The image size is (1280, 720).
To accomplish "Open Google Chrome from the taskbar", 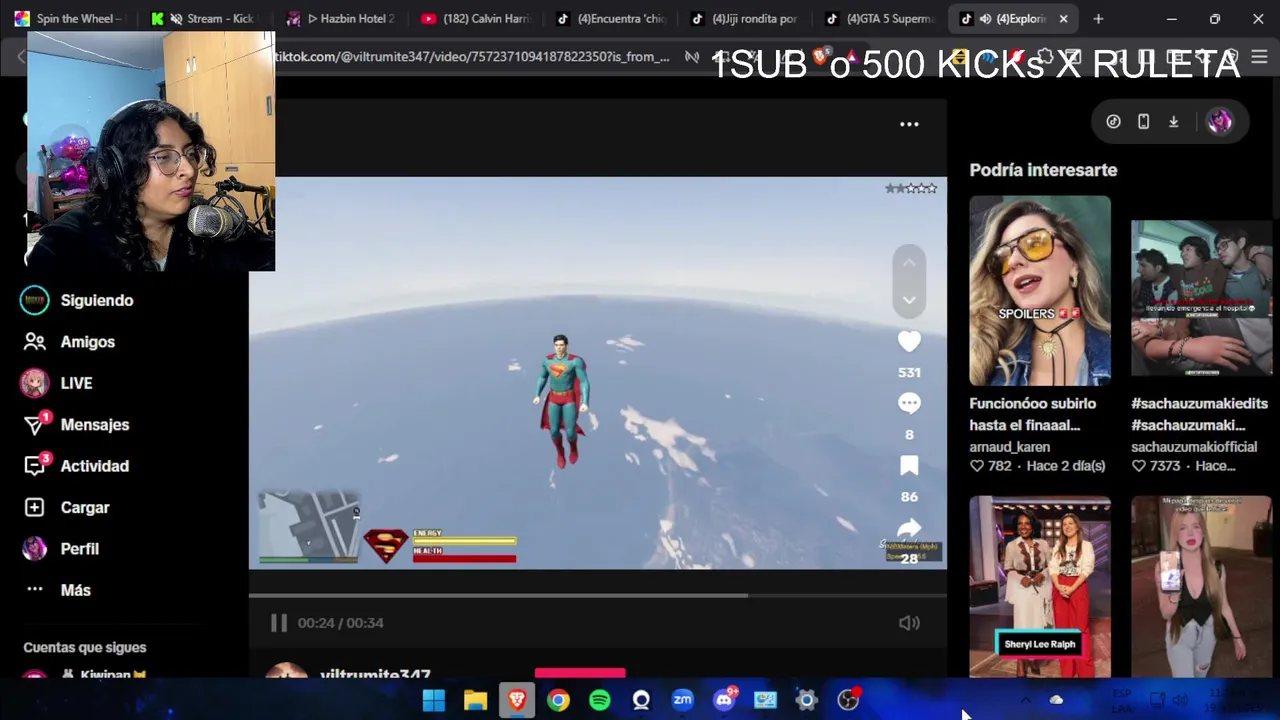I will pyautogui.click(x=558, y=700).
